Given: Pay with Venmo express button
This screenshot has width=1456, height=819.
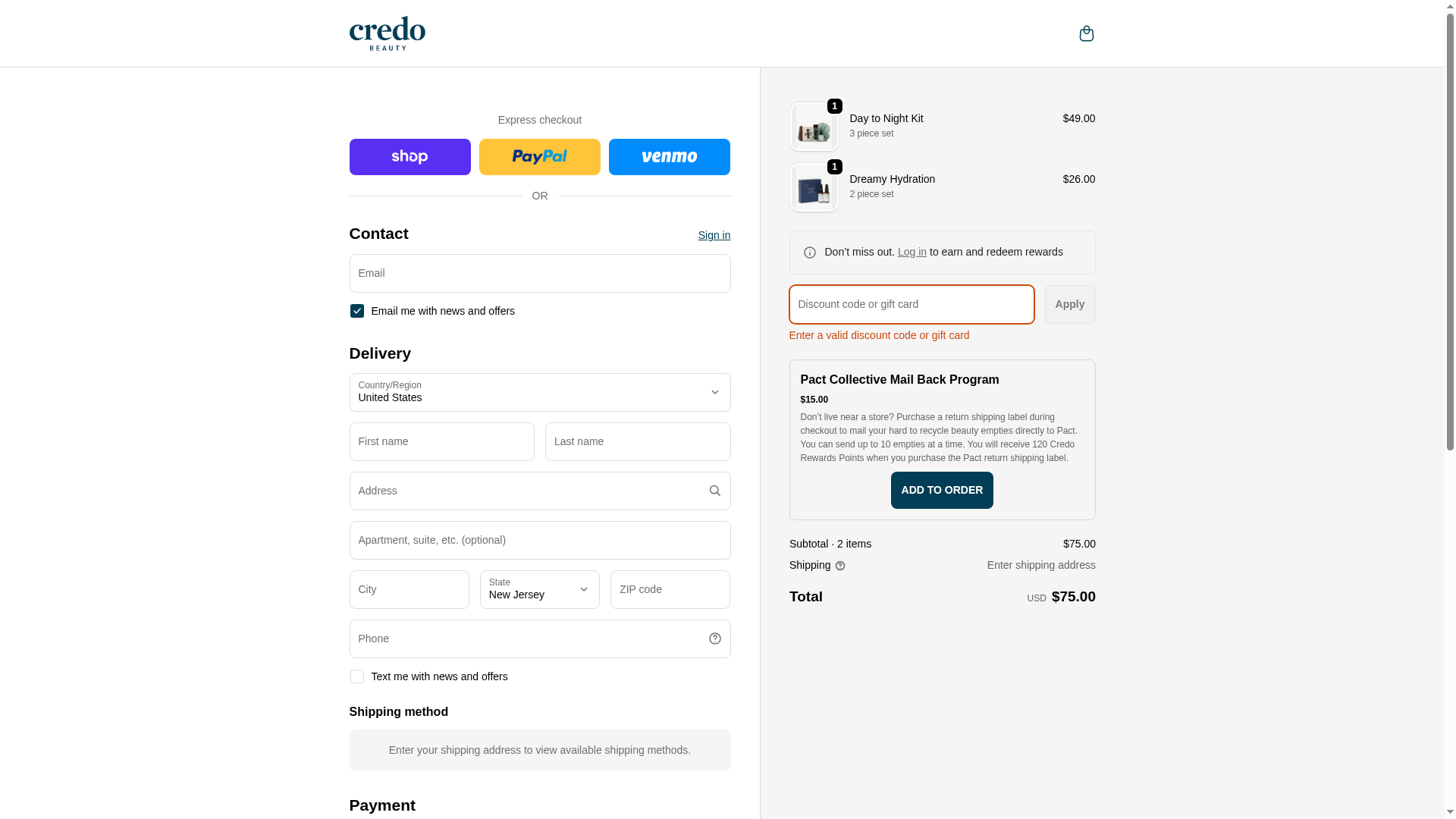Looking at the screenshot, I should (669, 157).
